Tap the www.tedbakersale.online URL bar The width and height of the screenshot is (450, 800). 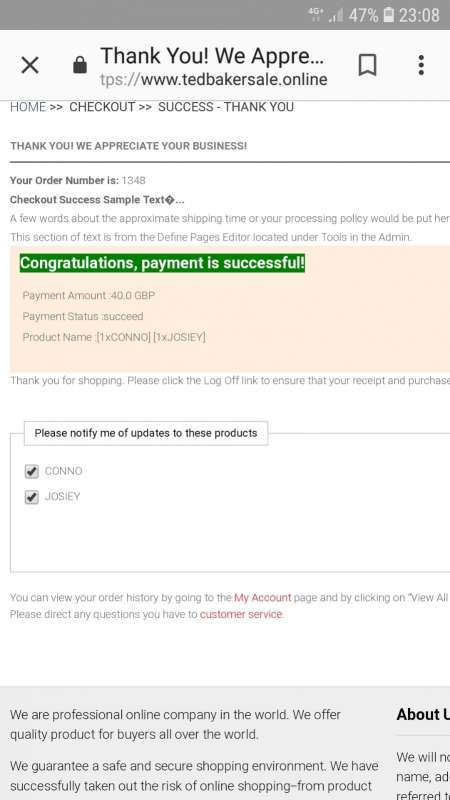214,80
